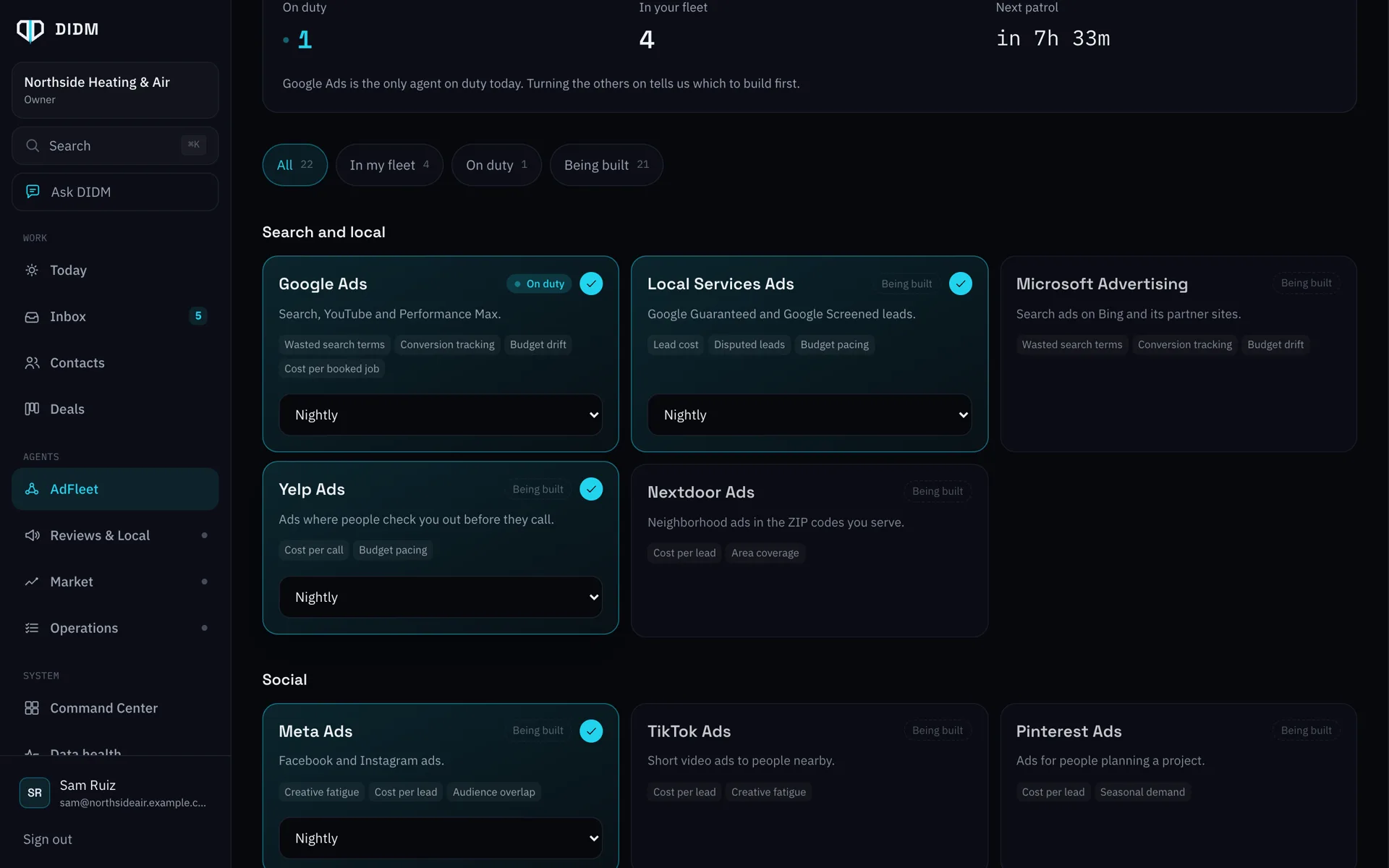Click the Ask DIDM button
Image resolution: width=1389 pixels, height=868 pixels.
point(115,192)
